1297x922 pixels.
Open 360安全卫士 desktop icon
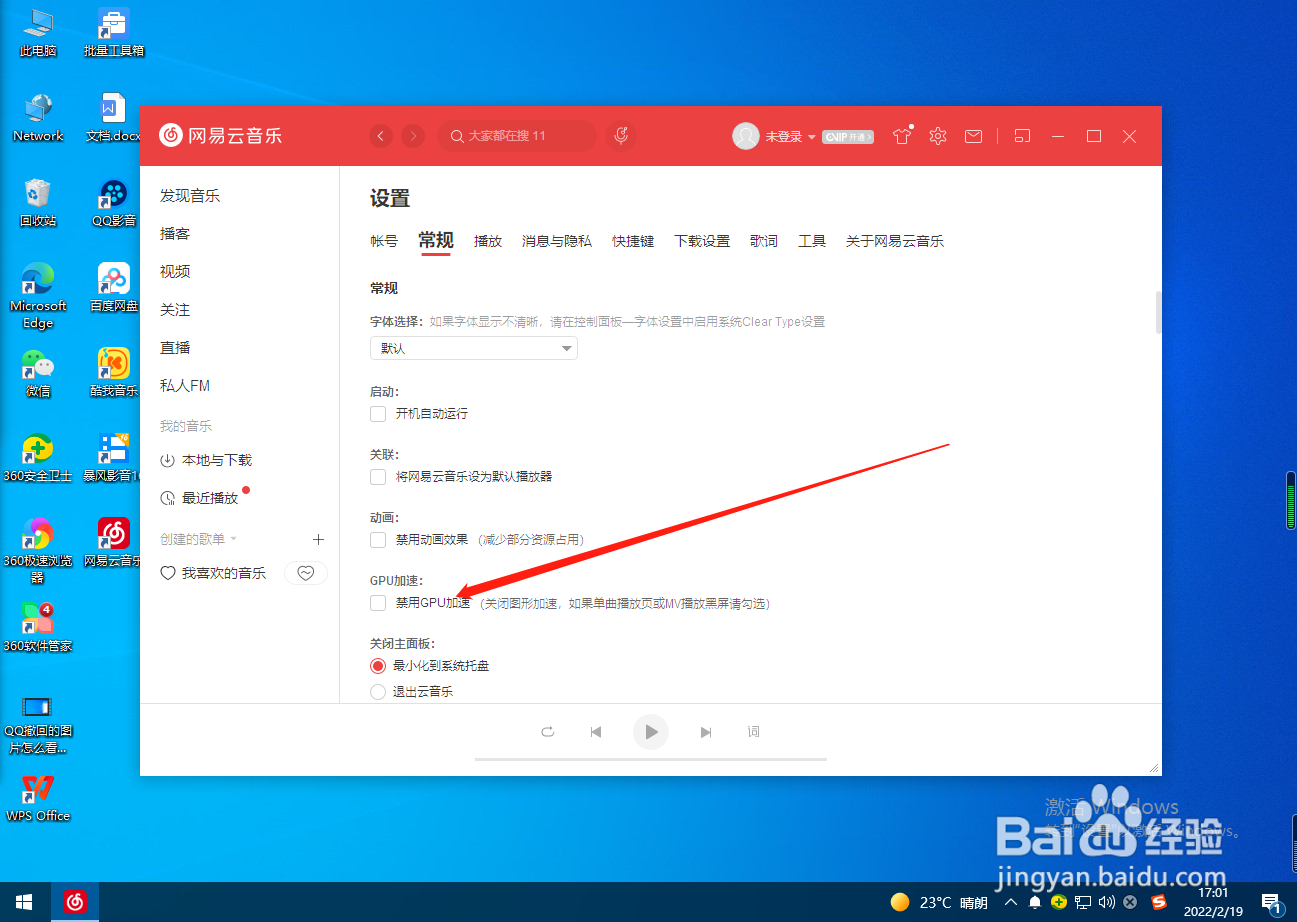pyautogui.click(x=38, y=458)
